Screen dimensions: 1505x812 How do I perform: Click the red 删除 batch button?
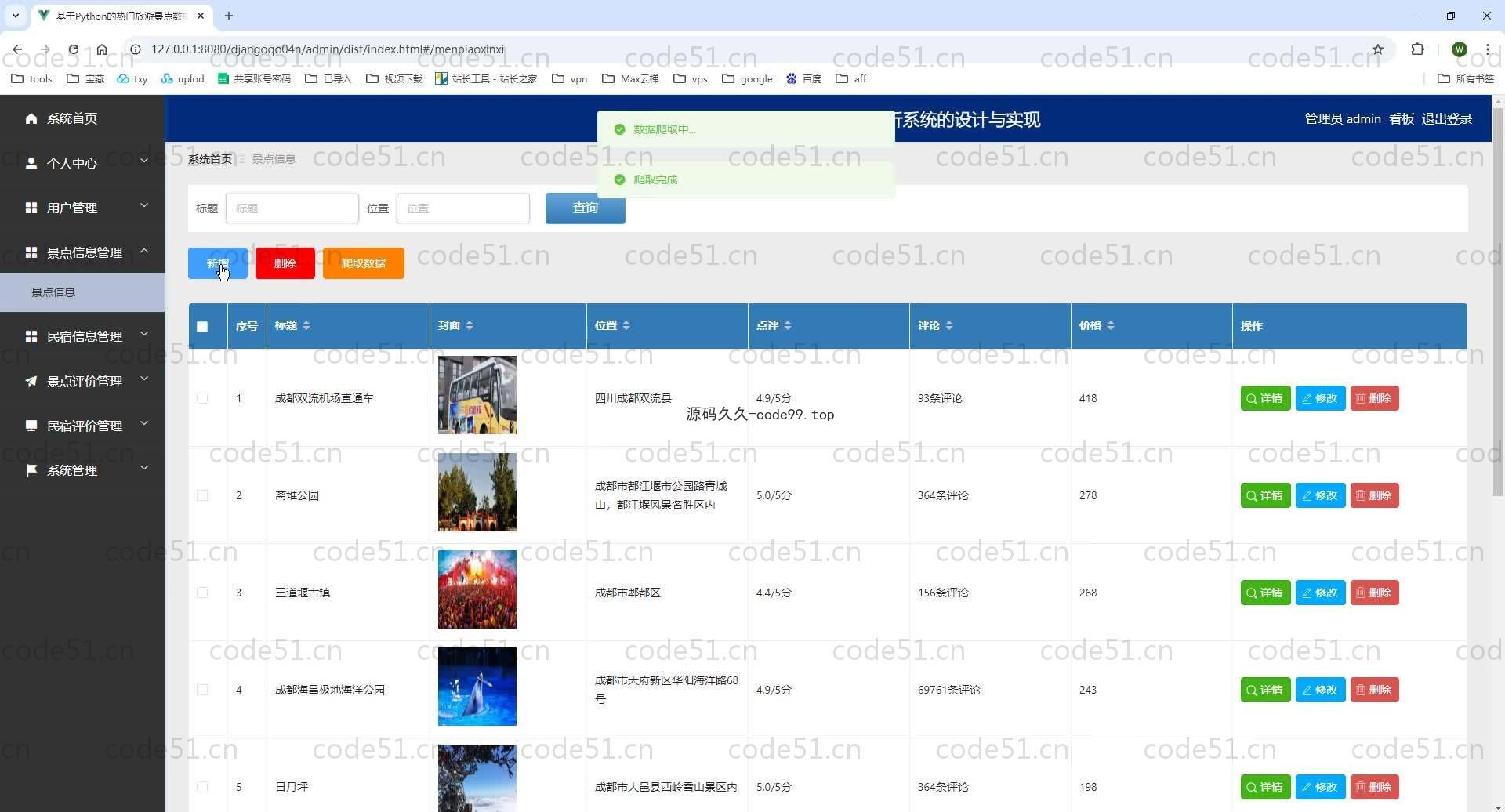(285, 263)
